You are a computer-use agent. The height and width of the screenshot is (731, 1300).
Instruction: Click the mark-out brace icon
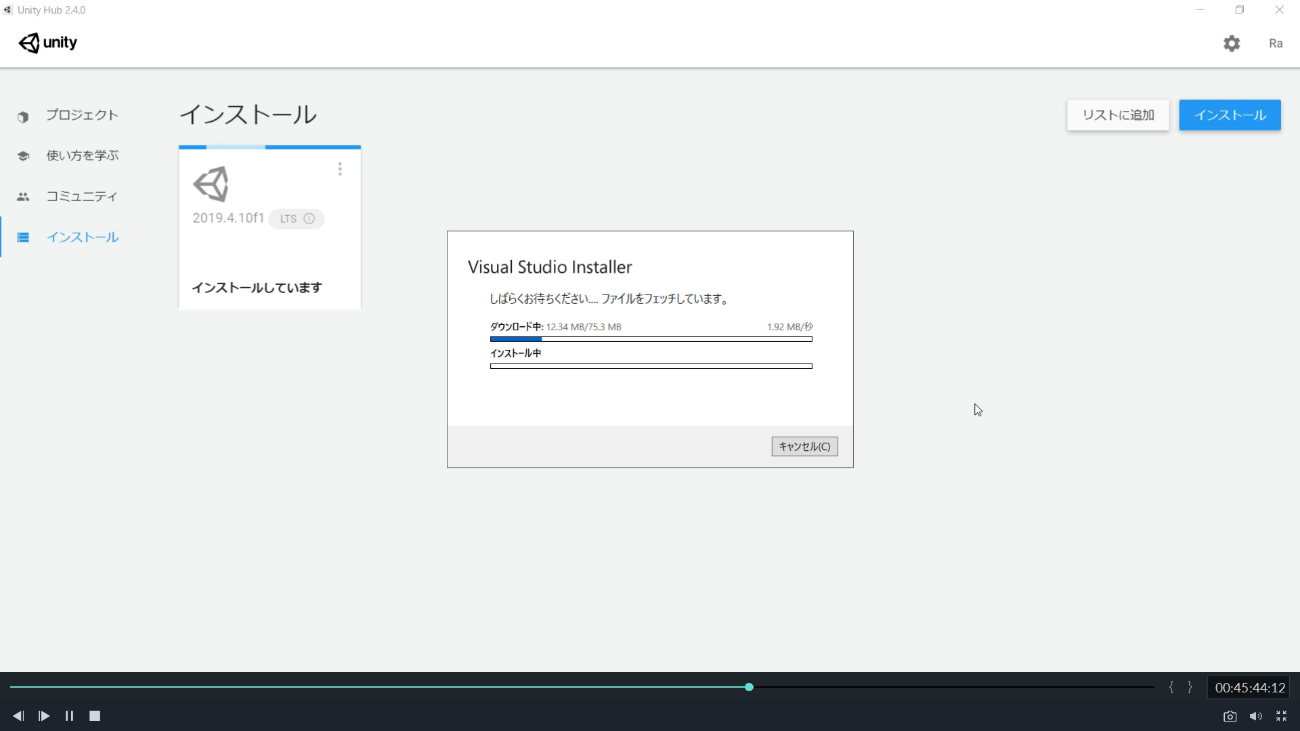point(1190,687)
